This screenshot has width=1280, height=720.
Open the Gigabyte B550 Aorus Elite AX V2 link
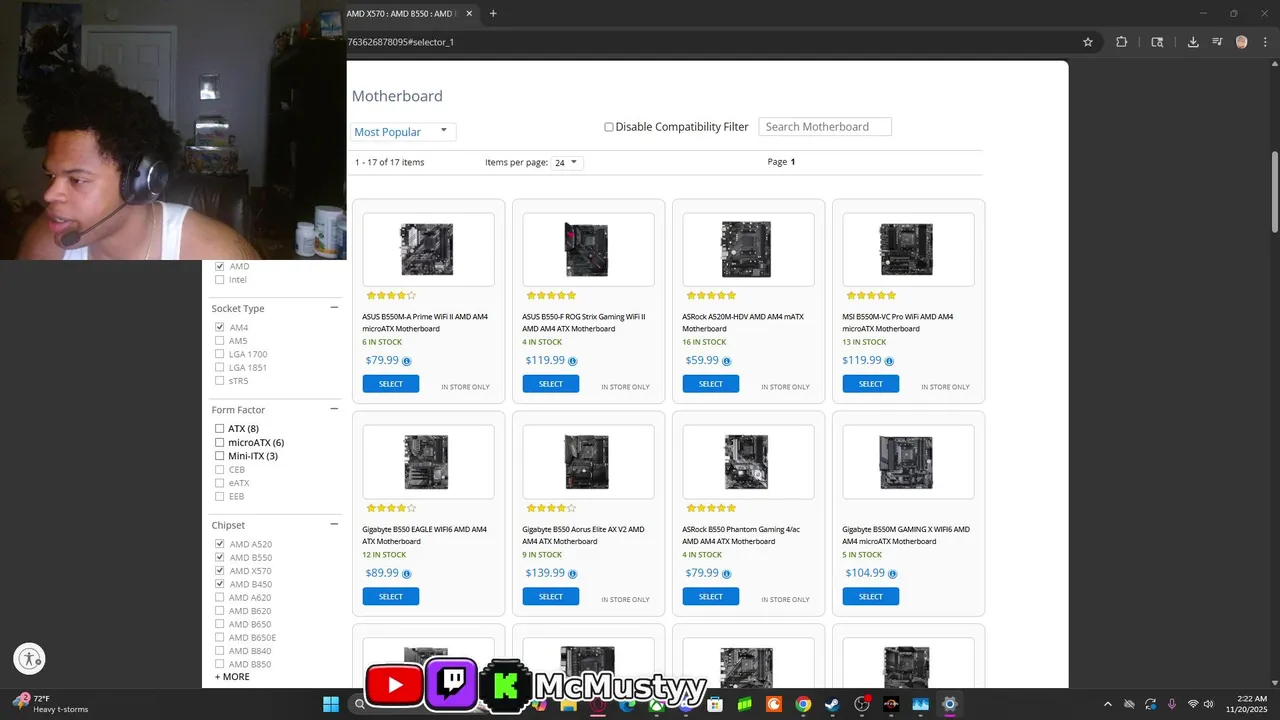583,535
